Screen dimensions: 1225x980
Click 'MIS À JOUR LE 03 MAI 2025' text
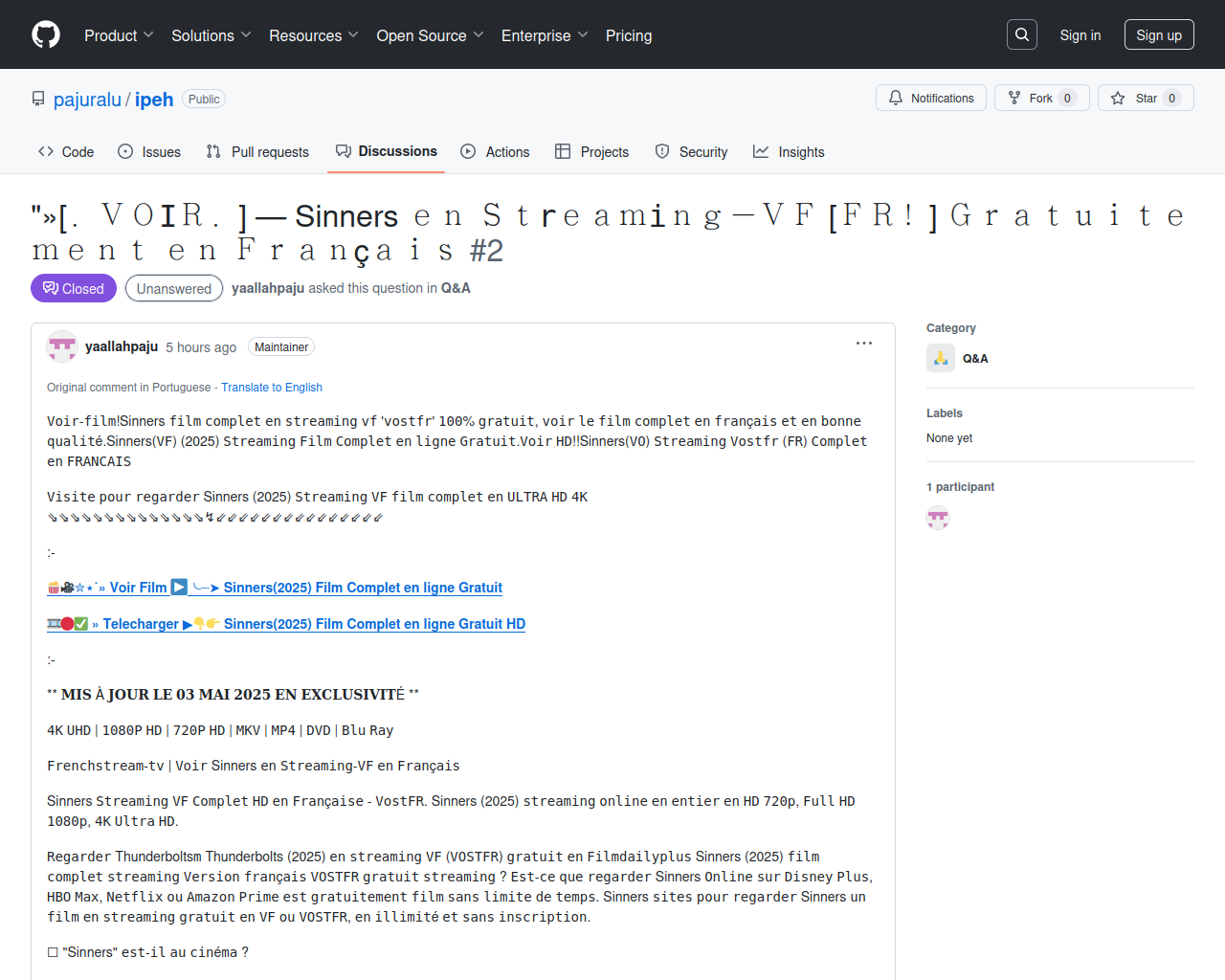(x=167, y=695)
